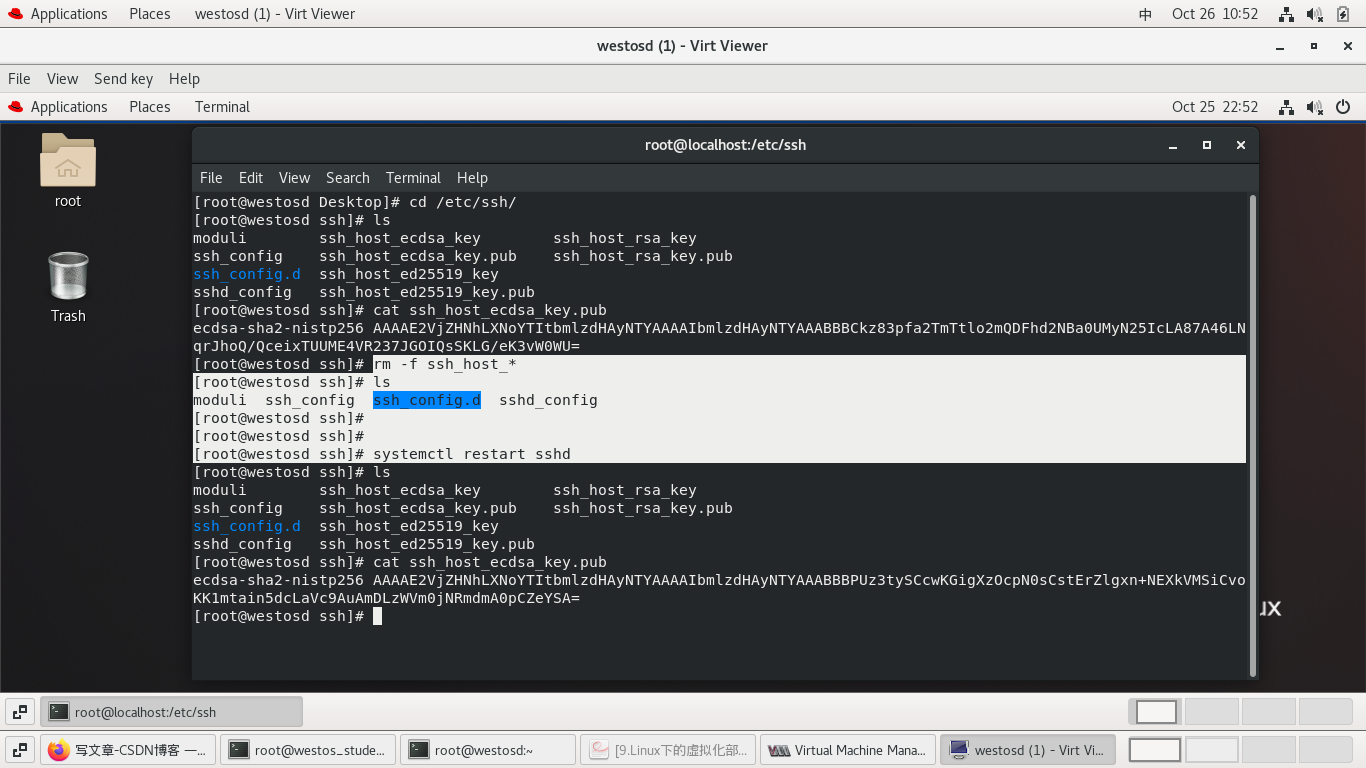Open guest Applications menu
This screenshot has height=768, width=1366.
point(58,107)
